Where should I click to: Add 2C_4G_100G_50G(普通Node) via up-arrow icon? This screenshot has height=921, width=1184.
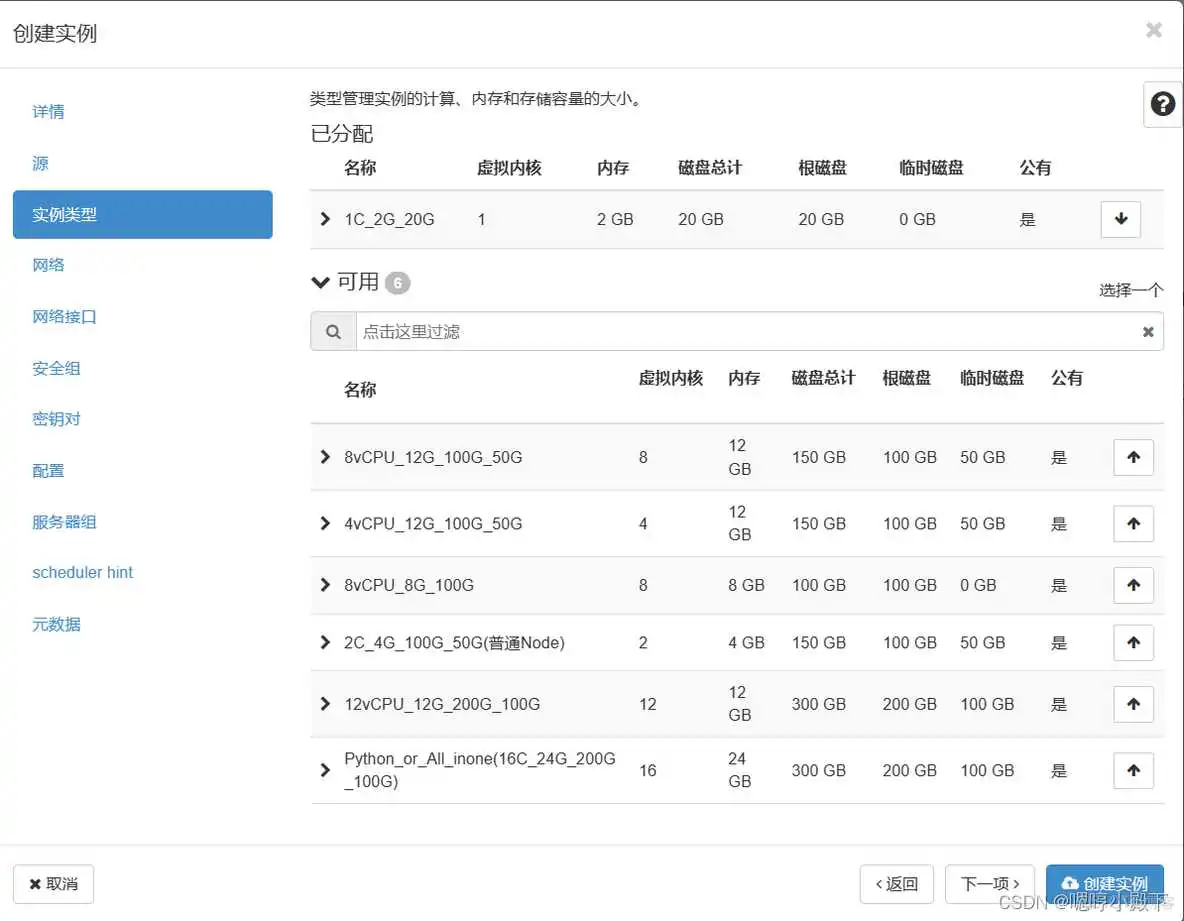[1133, 643]
